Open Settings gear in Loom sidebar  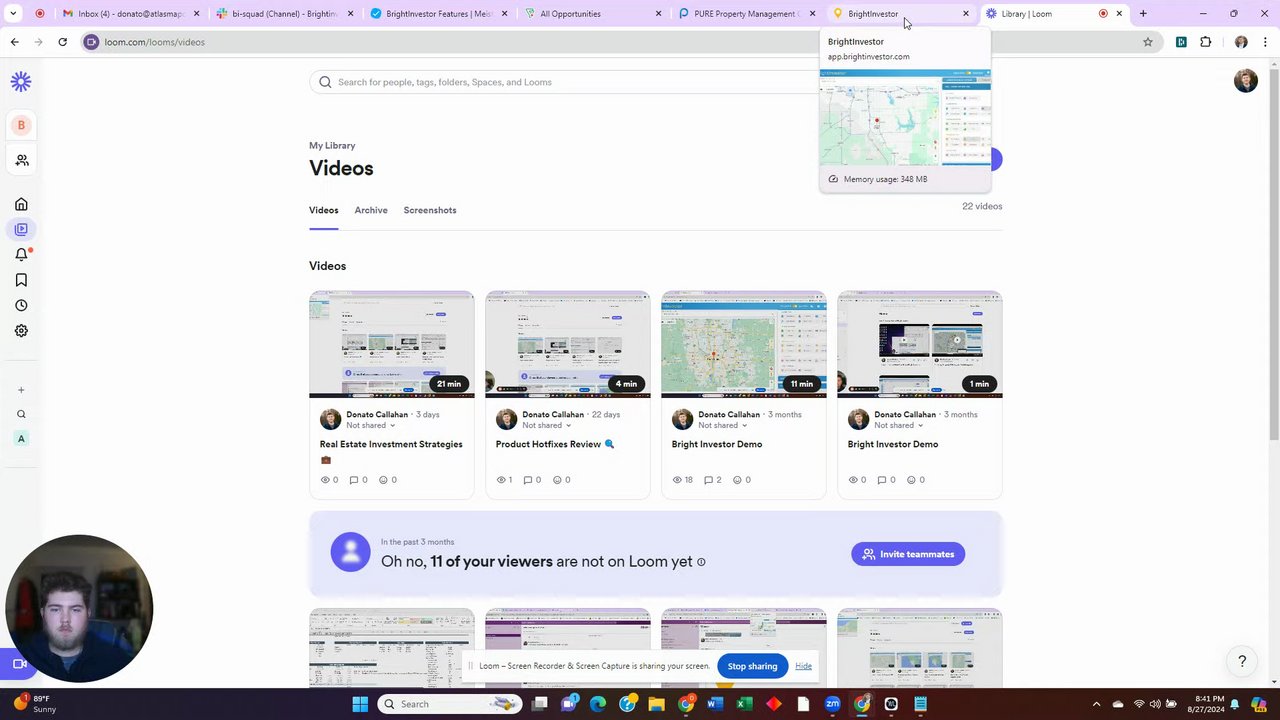21,331
